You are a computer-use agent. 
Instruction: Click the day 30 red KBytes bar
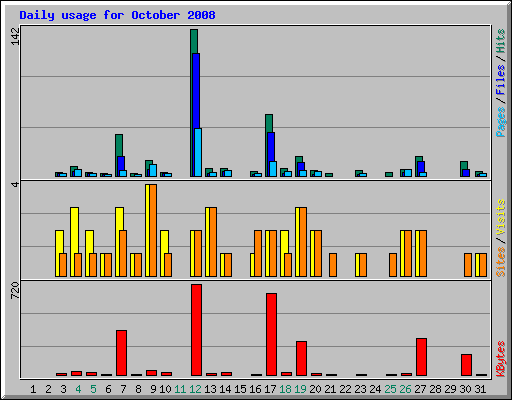tap(466, 365)
